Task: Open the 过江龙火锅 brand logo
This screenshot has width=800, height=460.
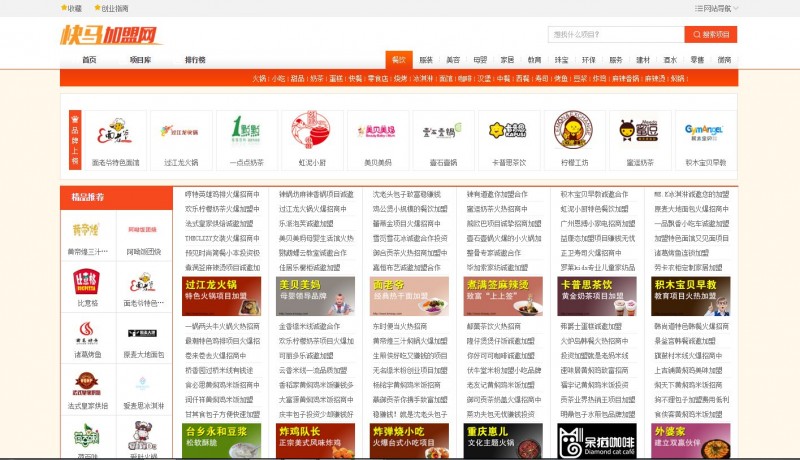Action: [x=181, y=132]
